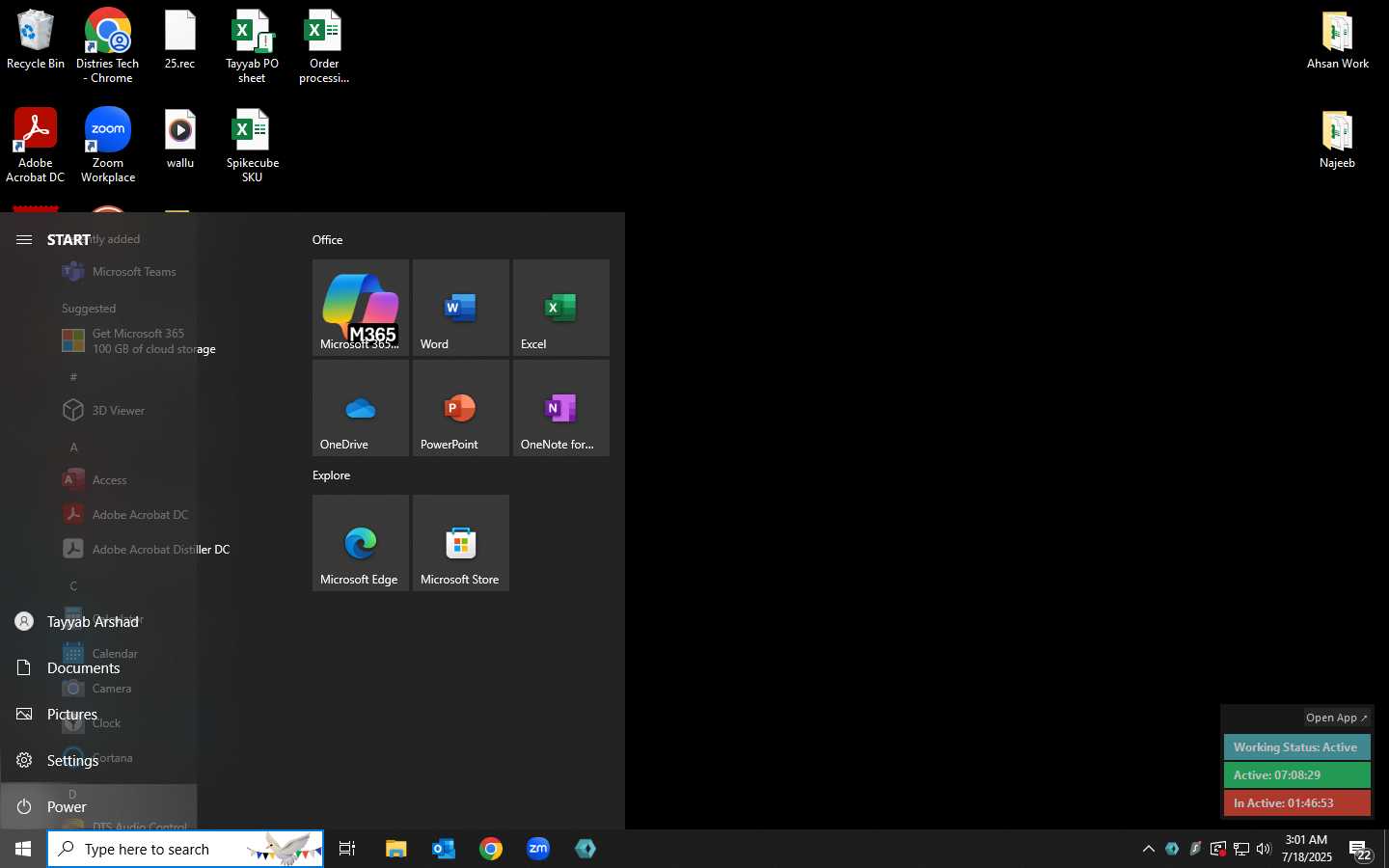Open the Tayyab Arshad account menu
This screenshot has height=868, width=1389.
click(98, 622)
